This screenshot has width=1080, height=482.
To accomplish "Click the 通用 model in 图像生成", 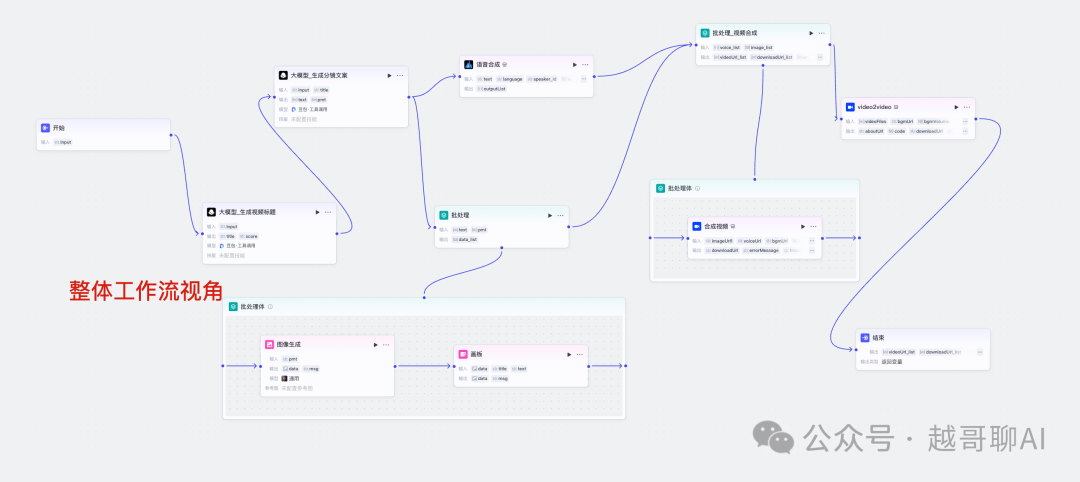I will (x=291, y=379).
